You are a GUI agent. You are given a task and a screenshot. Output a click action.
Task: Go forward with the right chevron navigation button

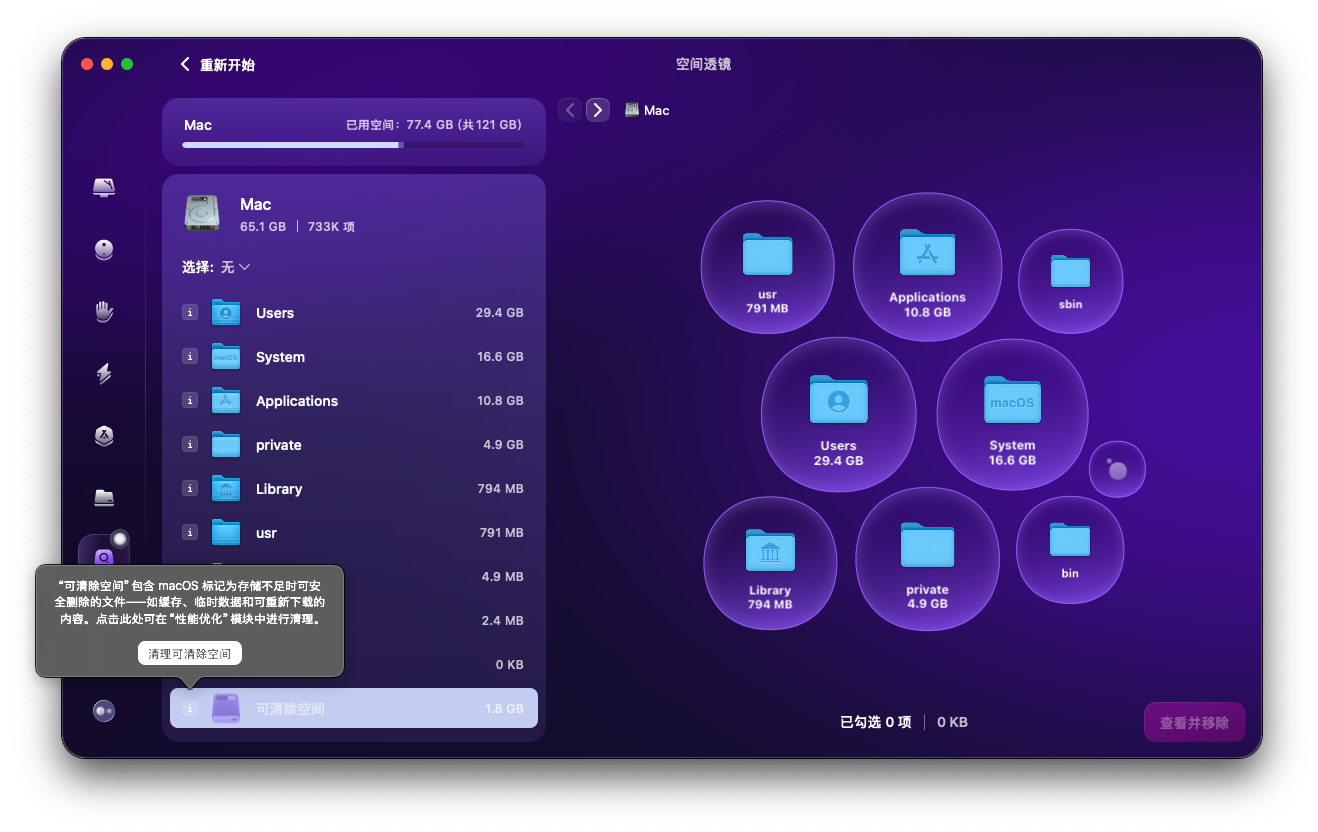click(x=598, y=110)
